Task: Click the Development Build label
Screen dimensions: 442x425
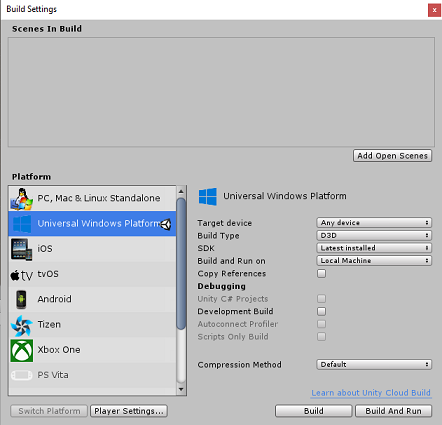Action: pos(235,311)
